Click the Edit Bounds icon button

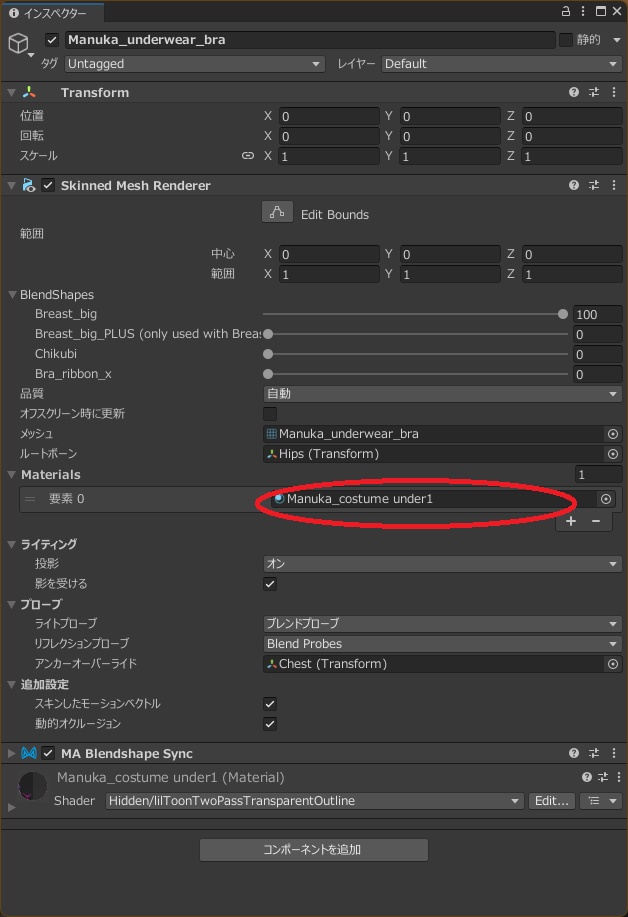point(277,213)
